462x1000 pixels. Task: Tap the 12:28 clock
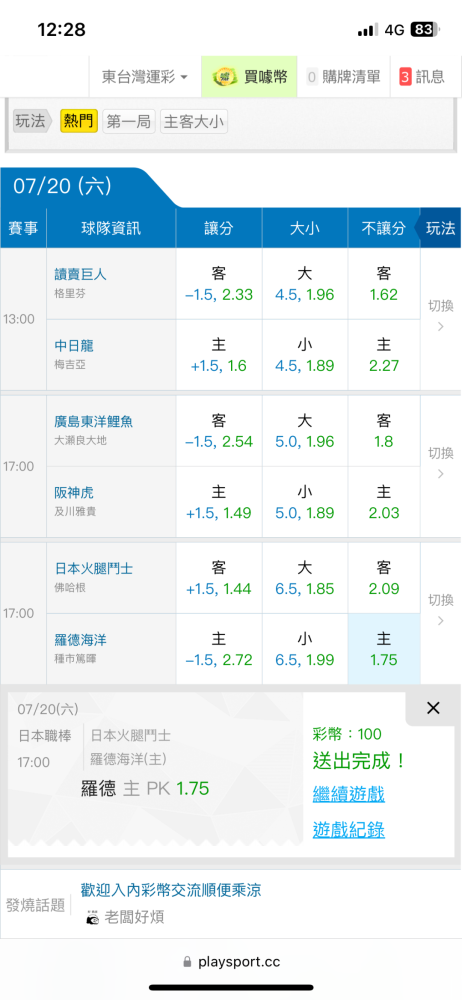(x=61, y=29)
